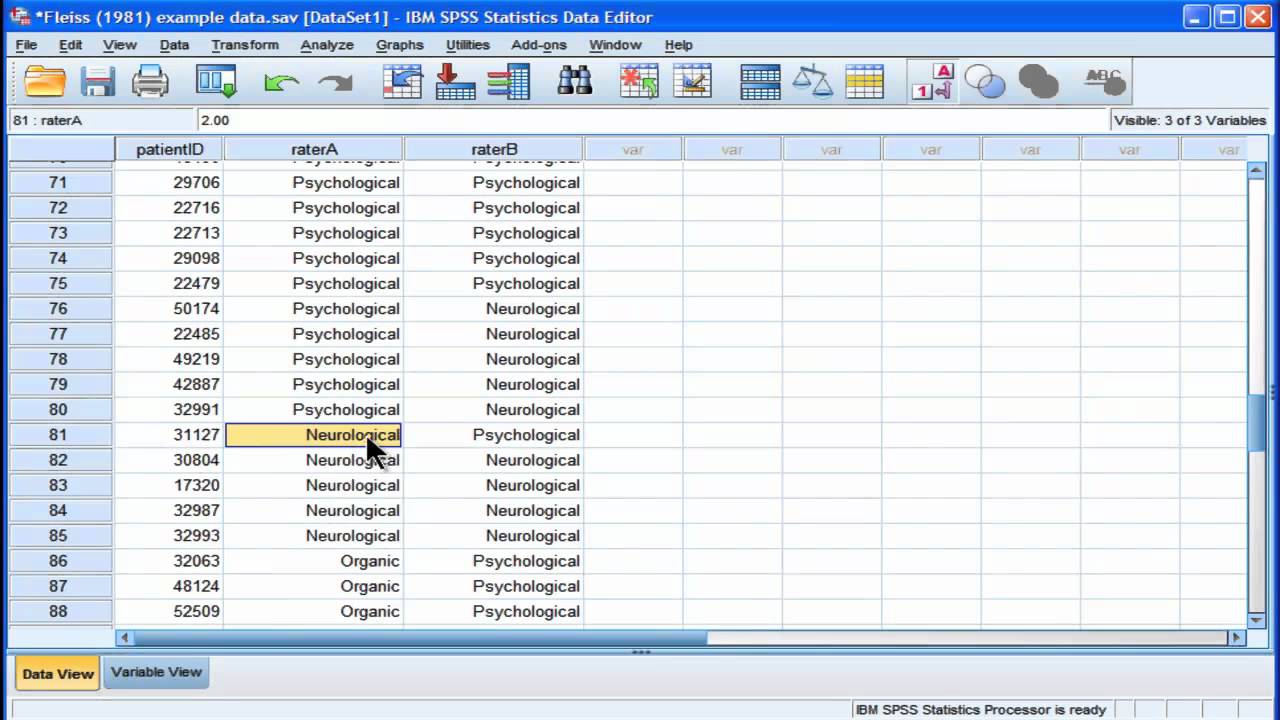
Task: Select patientID cell 52509
Action: pos(169,611)
